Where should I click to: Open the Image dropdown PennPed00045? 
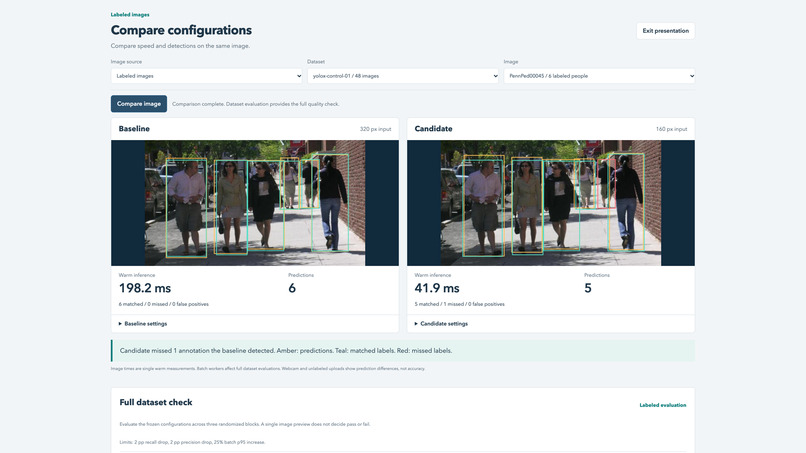click(x=599, y=76)
